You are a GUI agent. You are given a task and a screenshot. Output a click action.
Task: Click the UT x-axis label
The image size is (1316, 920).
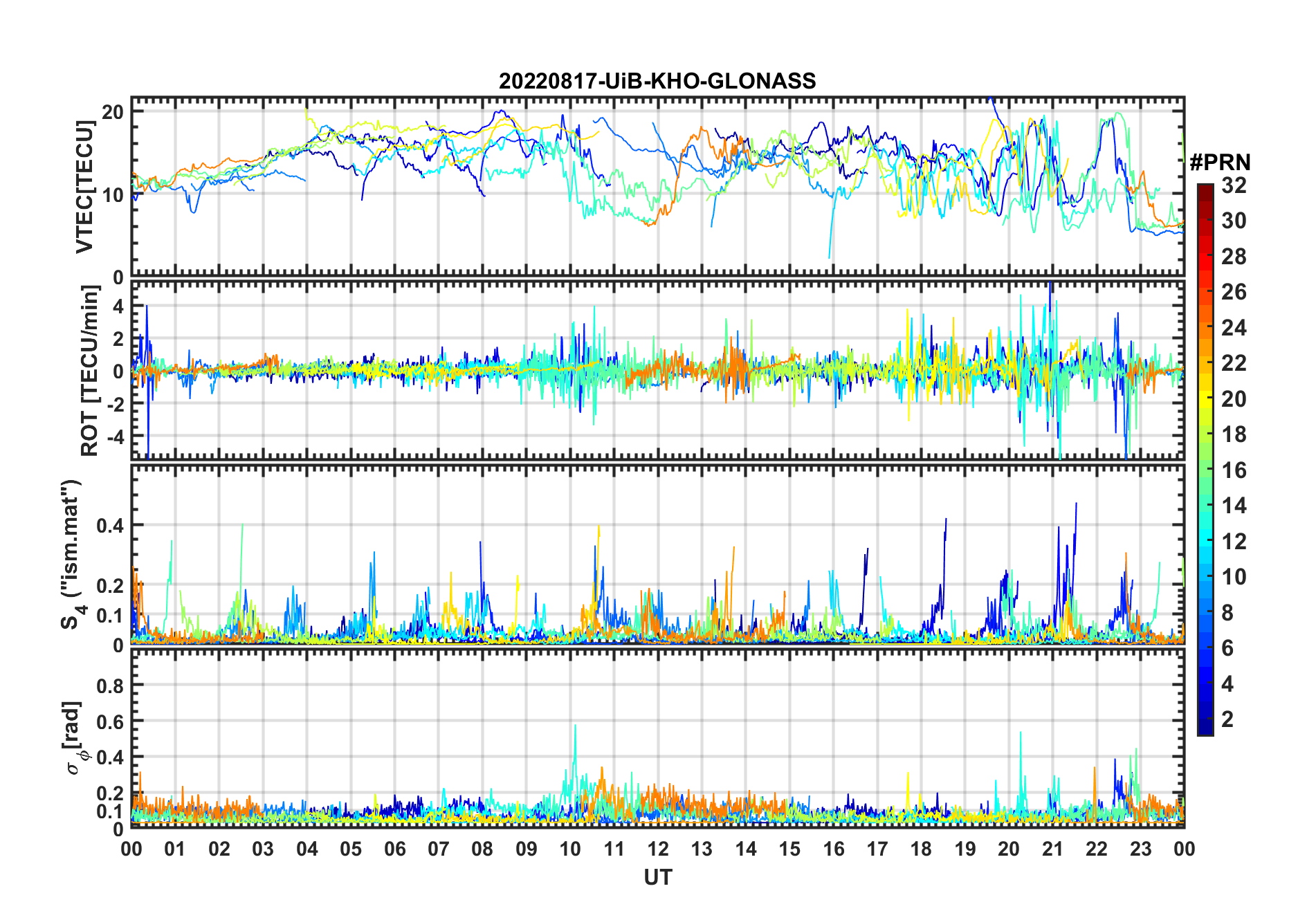click(x=657, y=877)
